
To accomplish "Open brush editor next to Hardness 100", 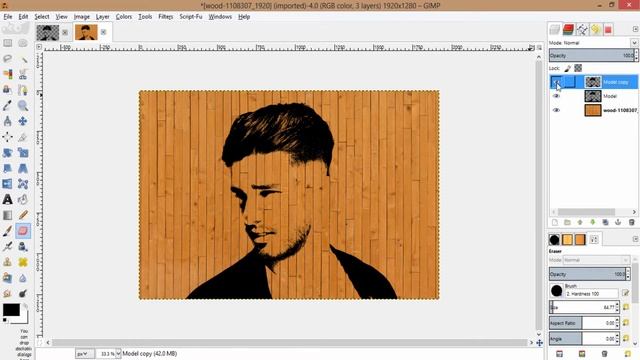I will [625, 293].
